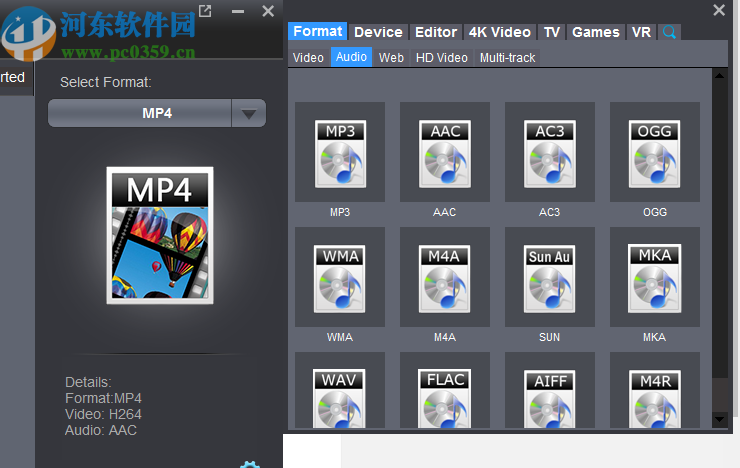
Task: Click the SUN label text
Action: pyautogui.click(x=549, y=337)
